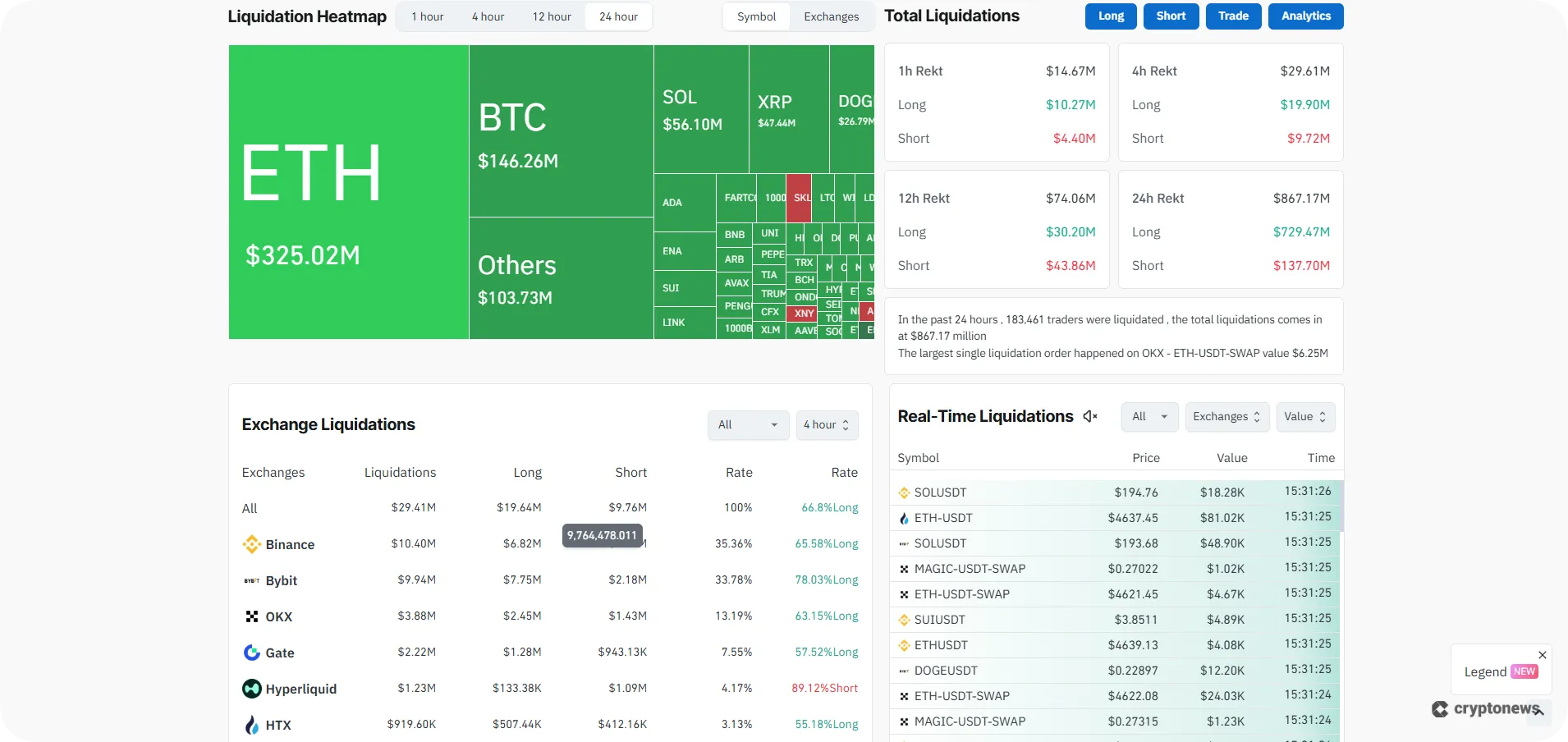Click the Binance exchange icon

(x=251, y=544)
